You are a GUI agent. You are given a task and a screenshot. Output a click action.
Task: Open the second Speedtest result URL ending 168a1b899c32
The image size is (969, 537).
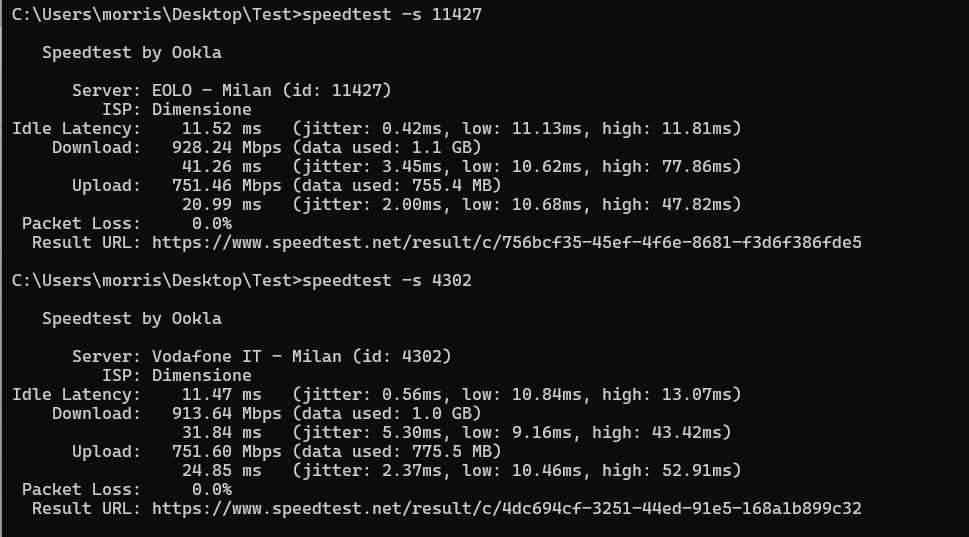pos(506,509)
